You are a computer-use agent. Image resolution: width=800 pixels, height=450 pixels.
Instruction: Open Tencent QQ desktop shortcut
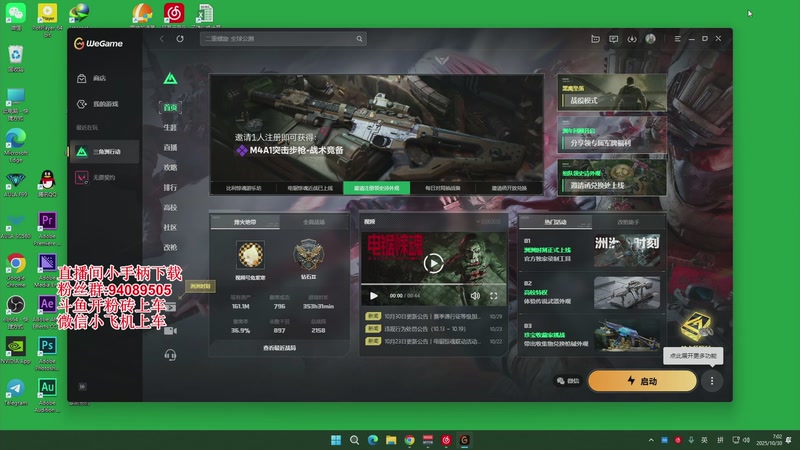(x=47, y=184)
